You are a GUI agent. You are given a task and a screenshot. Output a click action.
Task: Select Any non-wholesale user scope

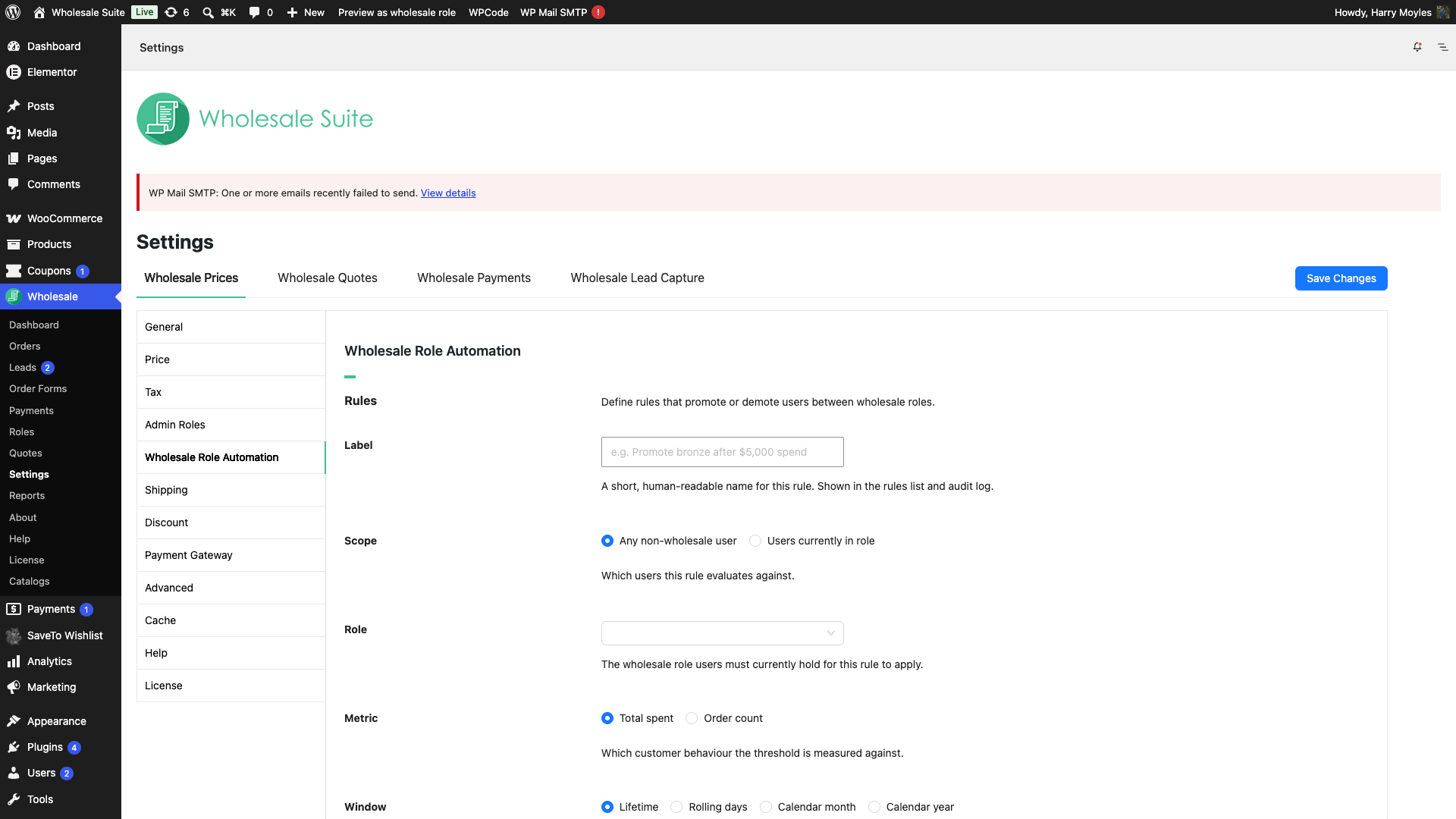click(x=607, y=541)
